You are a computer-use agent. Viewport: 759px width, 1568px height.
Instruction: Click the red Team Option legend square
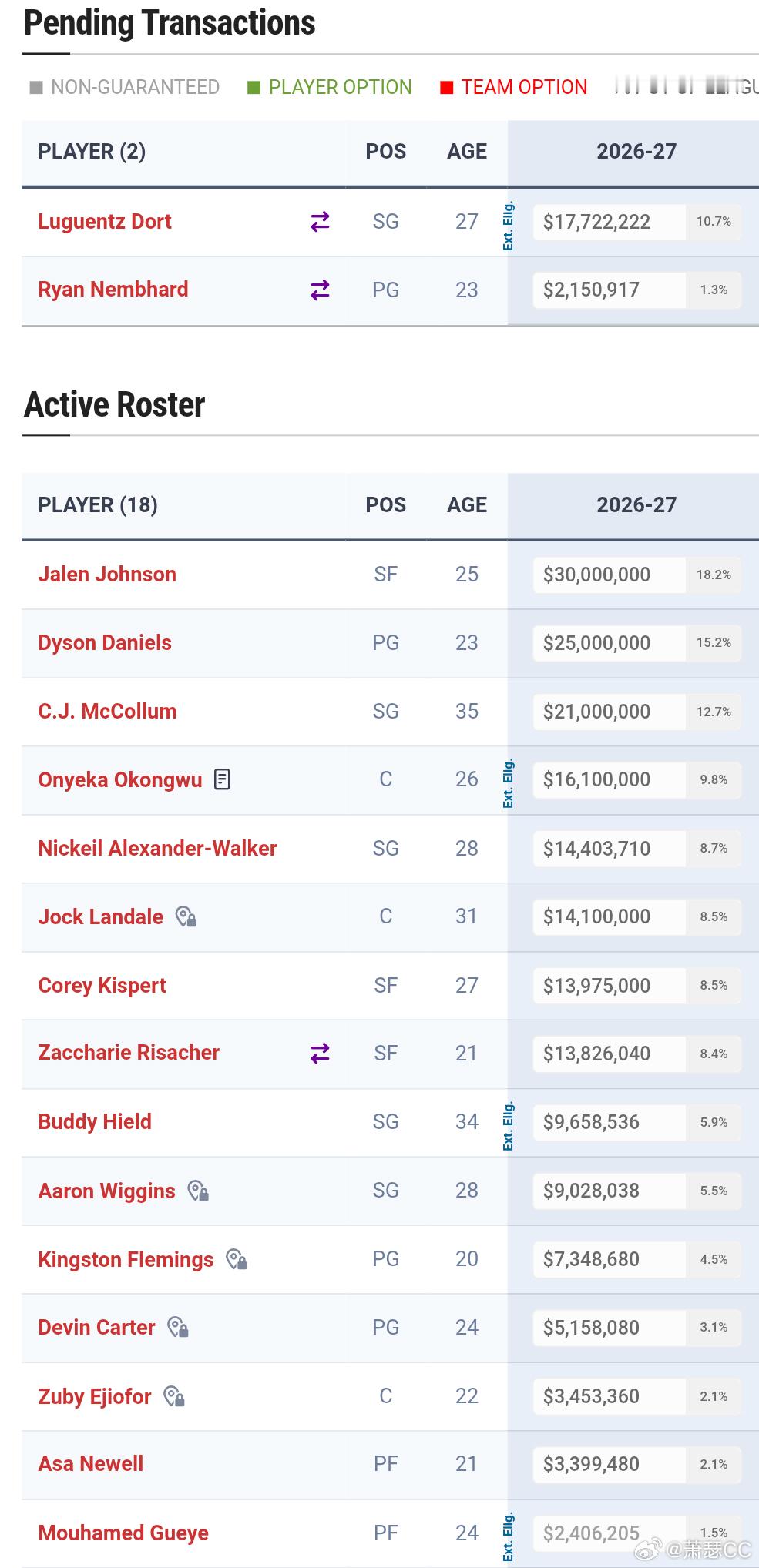(446, 88)
